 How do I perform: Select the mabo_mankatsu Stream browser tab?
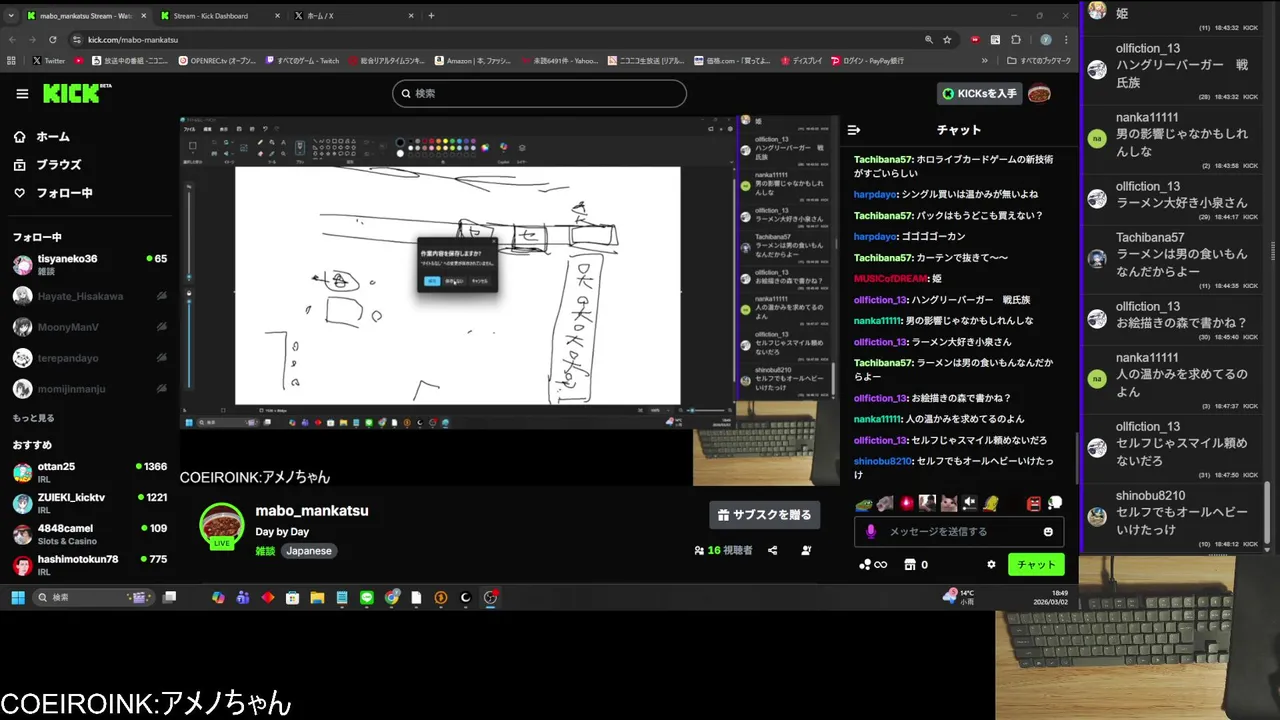86,16
